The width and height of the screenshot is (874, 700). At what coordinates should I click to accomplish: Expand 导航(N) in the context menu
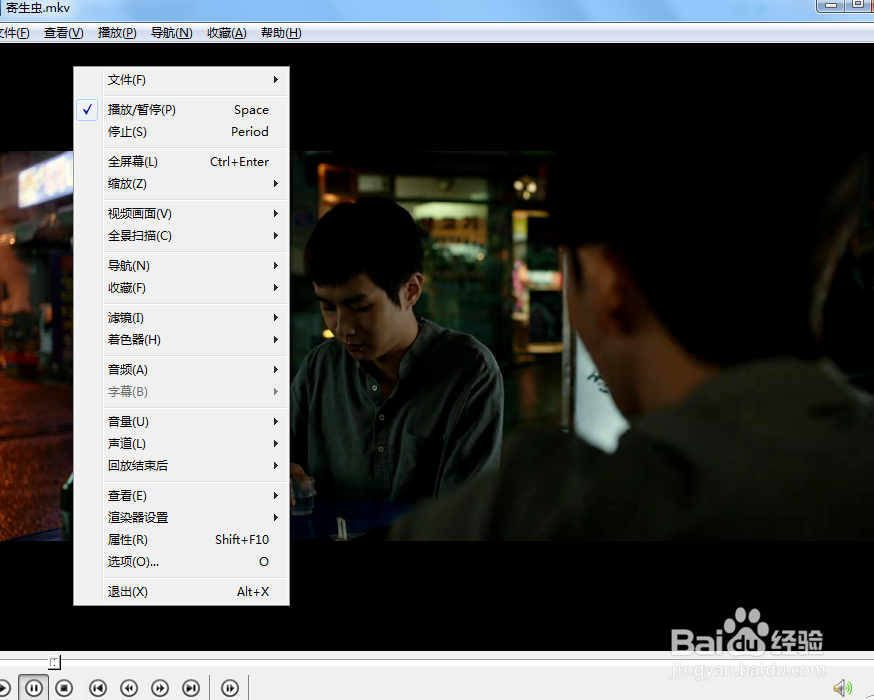181,266
